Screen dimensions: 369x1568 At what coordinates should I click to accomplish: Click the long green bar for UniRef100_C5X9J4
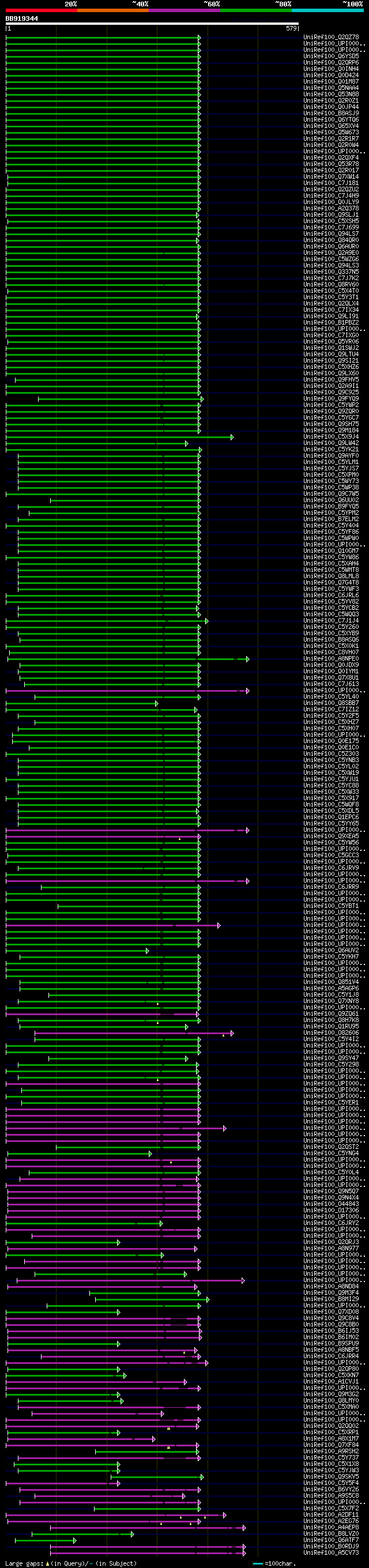119,436
